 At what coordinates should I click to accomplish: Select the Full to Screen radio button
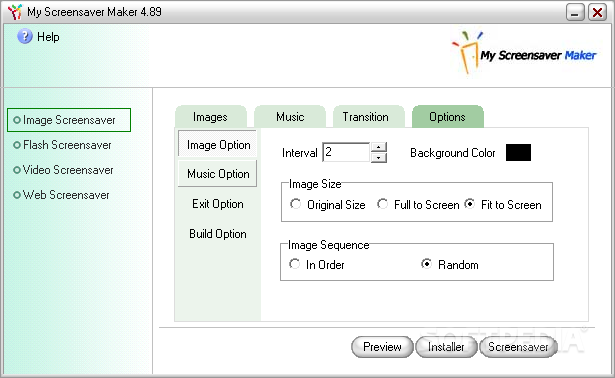(x=382, y=204)
